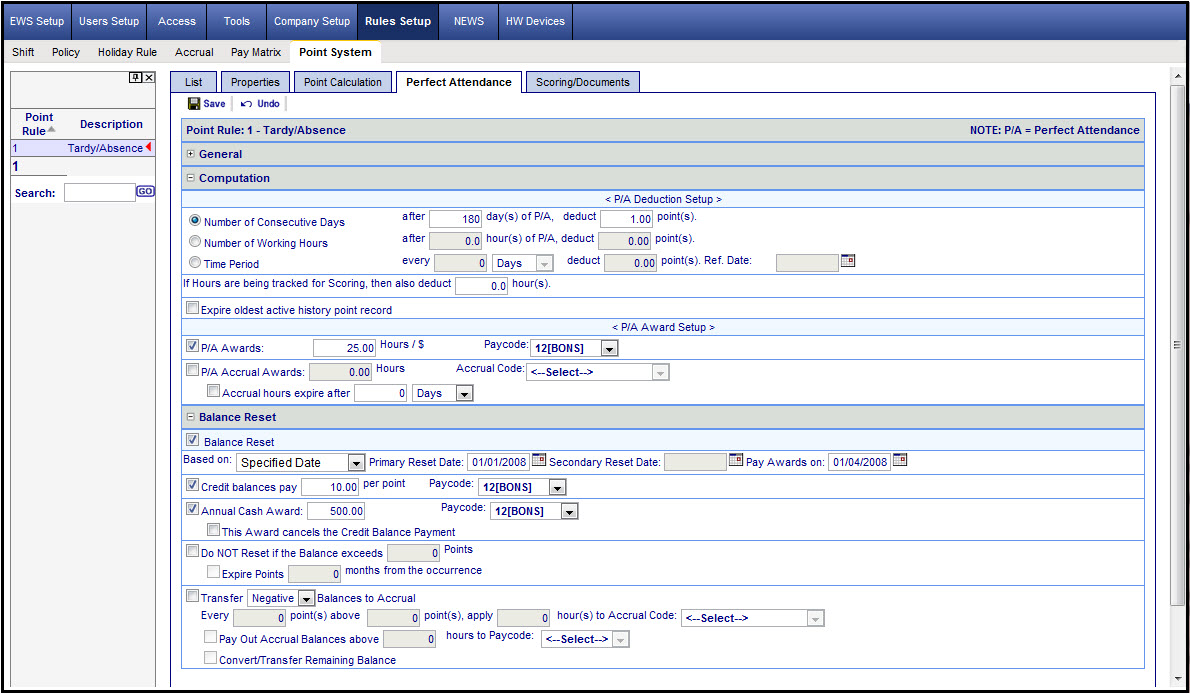
Task: Click the Save disk icon
Action: 194,104
